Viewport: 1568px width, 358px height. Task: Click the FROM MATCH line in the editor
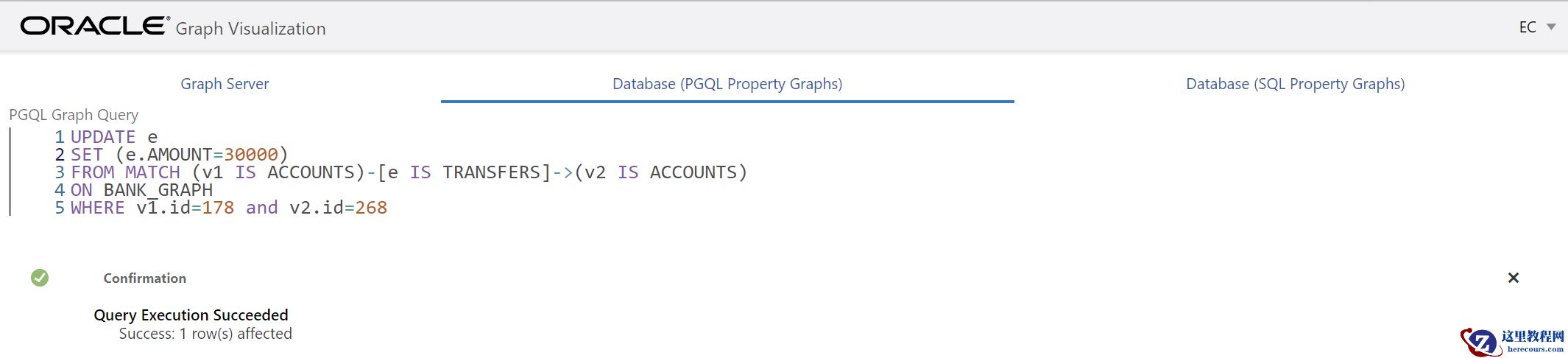(409, 172)
